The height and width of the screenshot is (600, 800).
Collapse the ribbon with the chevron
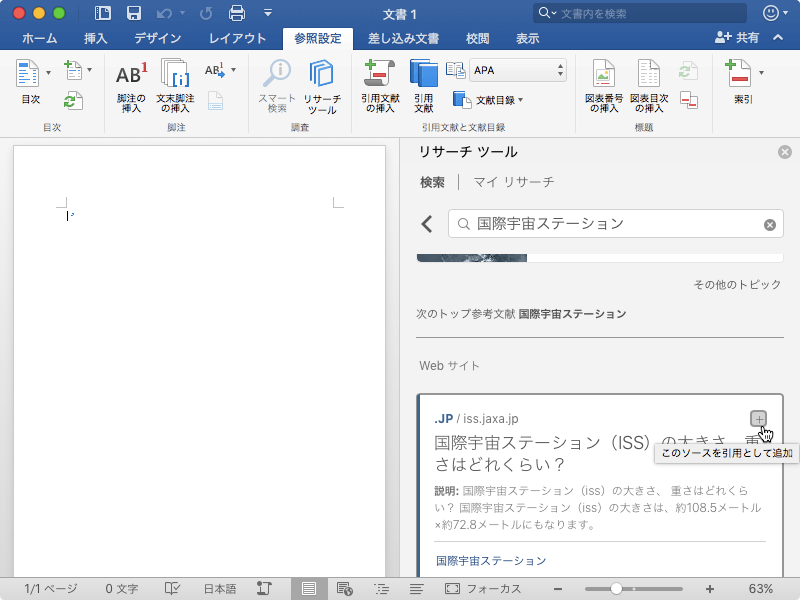coord(778,37)
